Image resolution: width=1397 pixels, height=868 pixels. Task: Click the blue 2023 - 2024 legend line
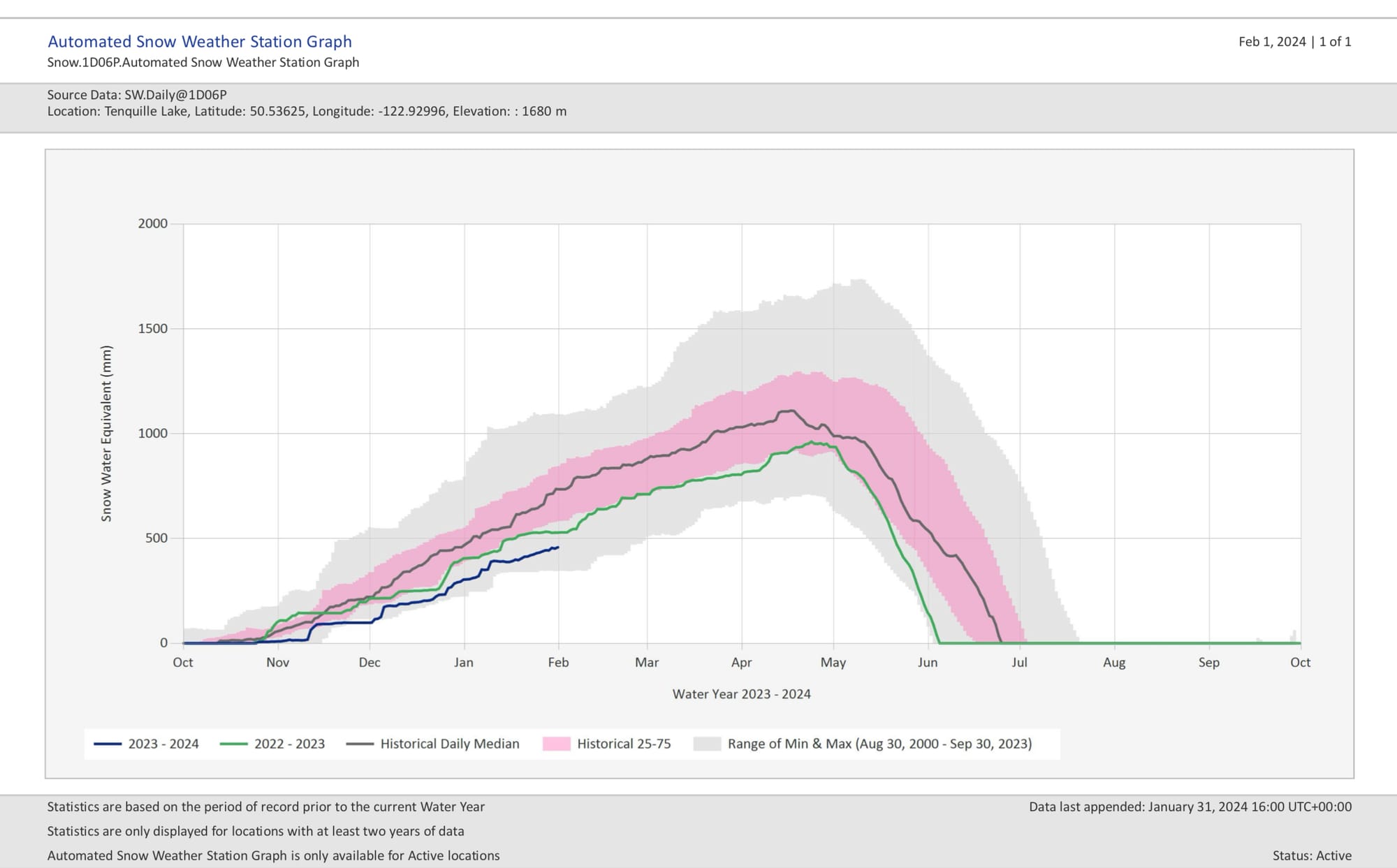108,744
